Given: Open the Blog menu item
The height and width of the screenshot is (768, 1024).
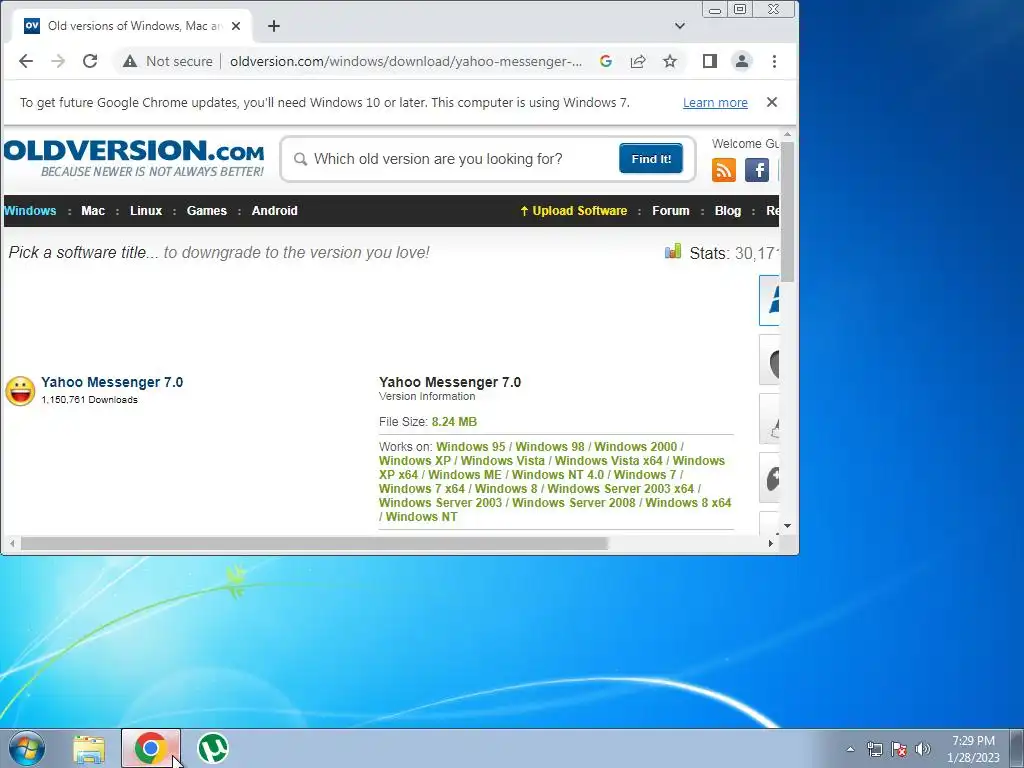Looking at the screenshot, I should point(728,211).
